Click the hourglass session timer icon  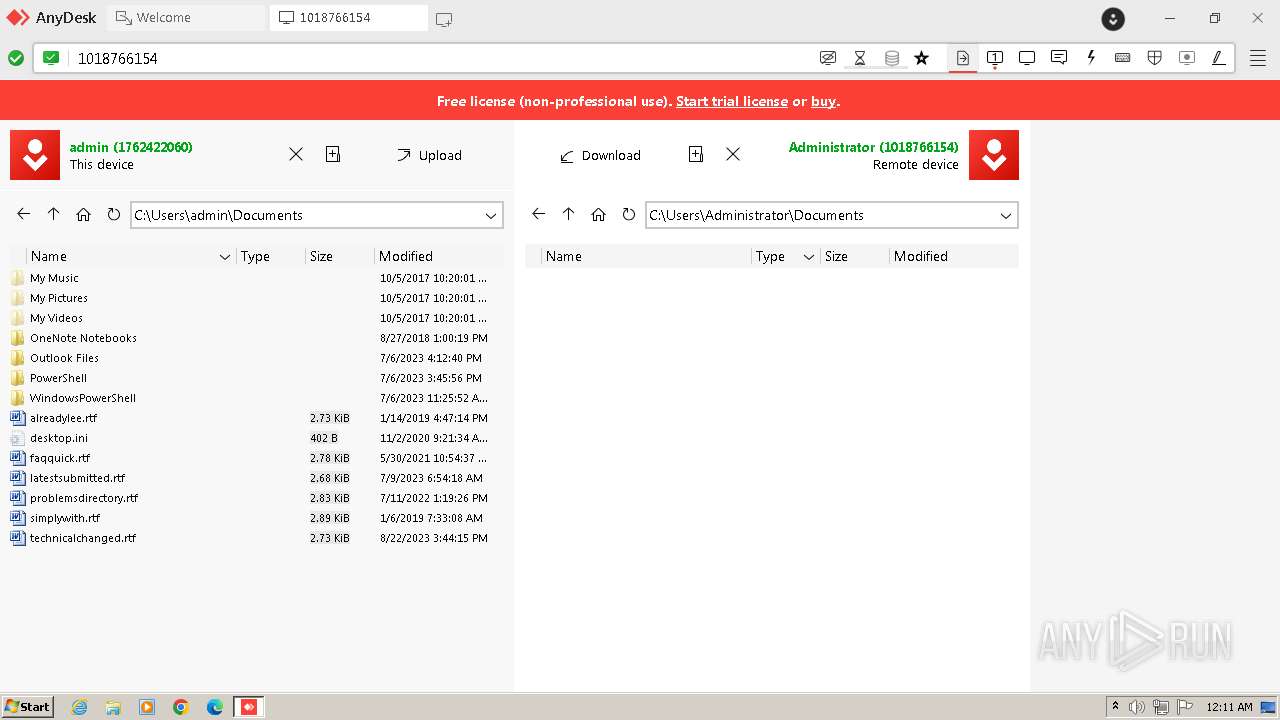[860, 58]
